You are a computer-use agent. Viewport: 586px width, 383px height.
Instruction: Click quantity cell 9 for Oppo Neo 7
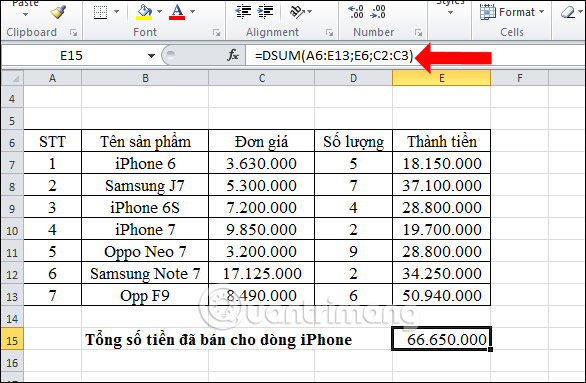[354, 251]
